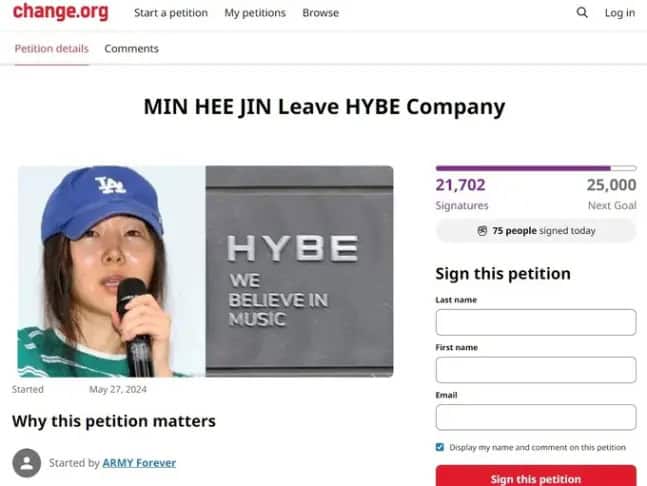
Task: Click the 75 people signed today badge
Action: tap(536, 231)
